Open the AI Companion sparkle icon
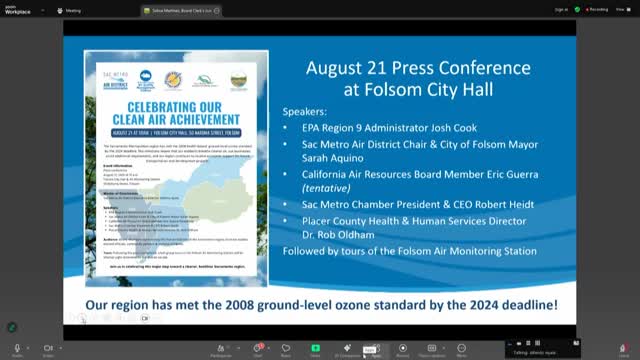 click(x=347, y=348)
